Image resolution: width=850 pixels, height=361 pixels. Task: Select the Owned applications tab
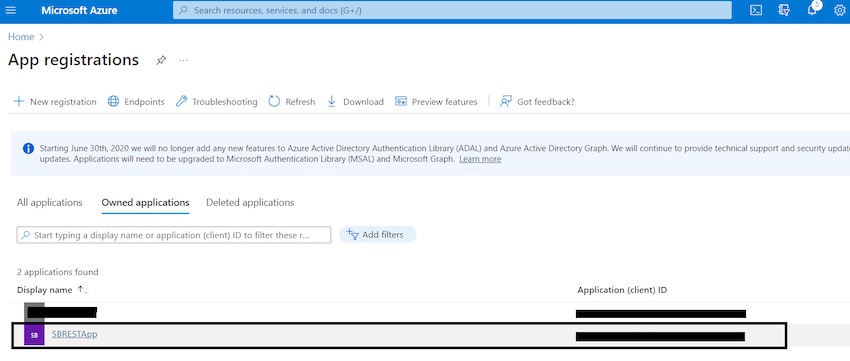coord(145,203)
